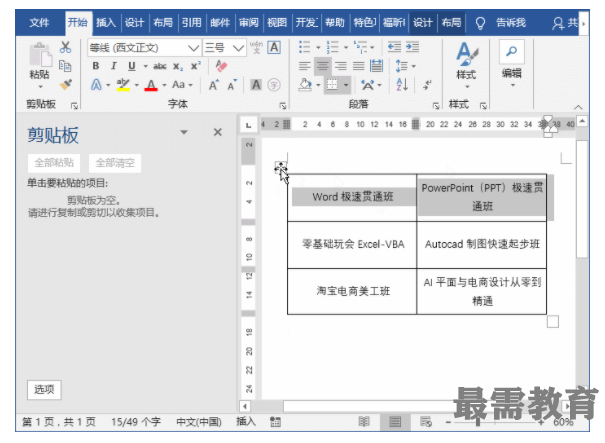
Task: Switch to Web Layout view
Action: [x=426, y=422]
